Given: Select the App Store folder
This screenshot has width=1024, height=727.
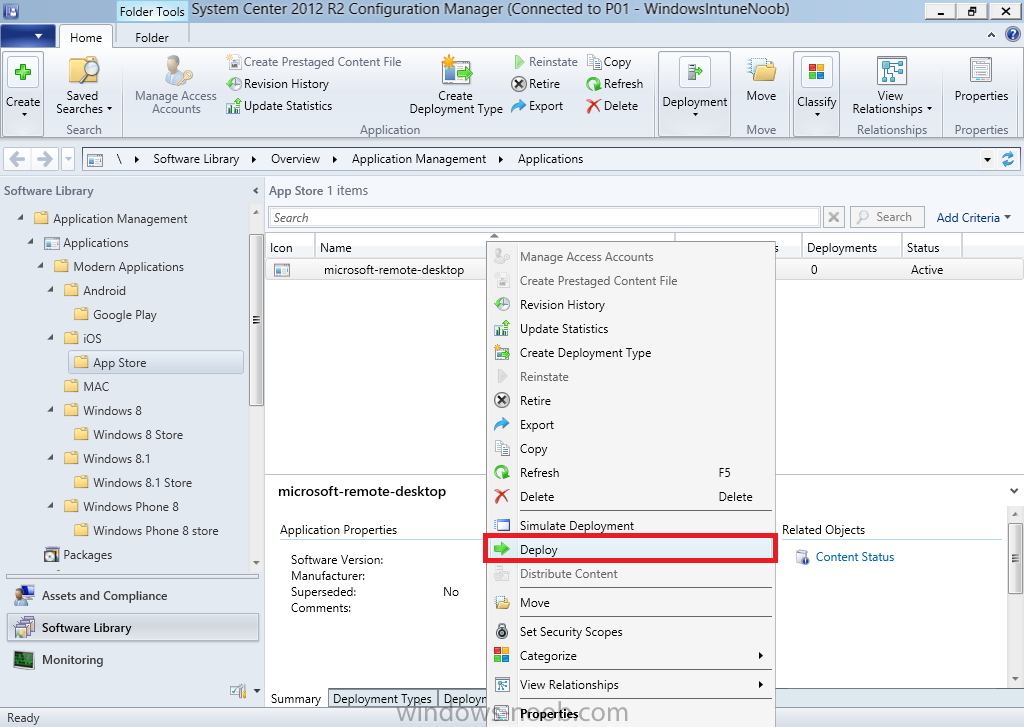Looking at the screenshot, I should click(155, 363).
